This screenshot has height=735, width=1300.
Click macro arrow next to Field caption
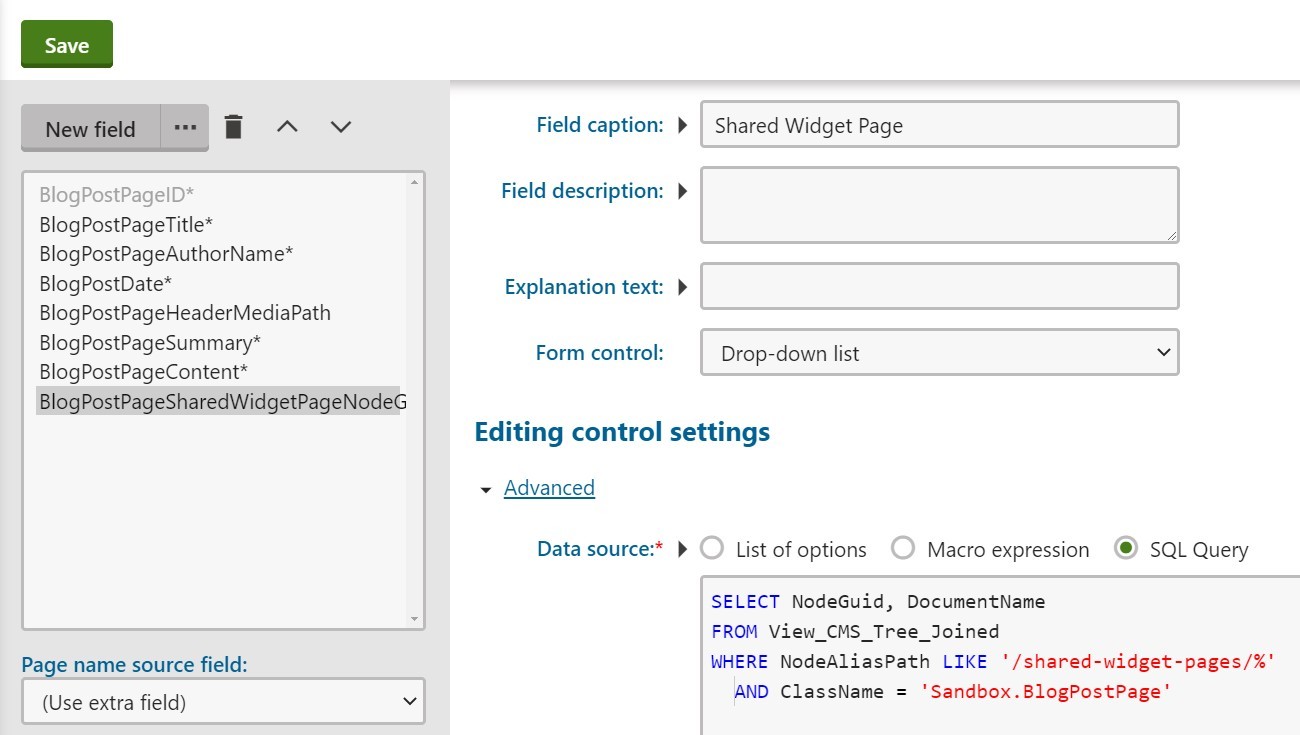point(683,125)
